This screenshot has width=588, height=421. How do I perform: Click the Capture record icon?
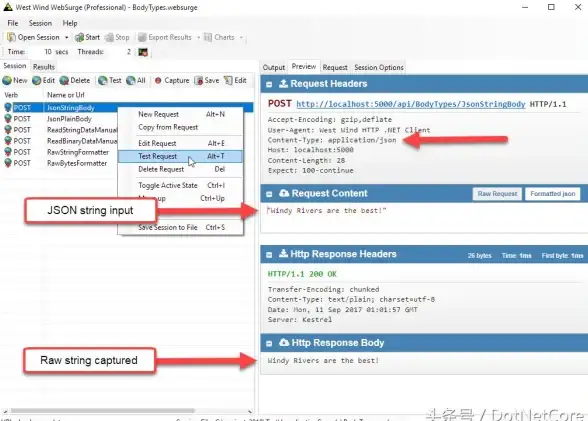pyautogui.click(x=158, y=80)
